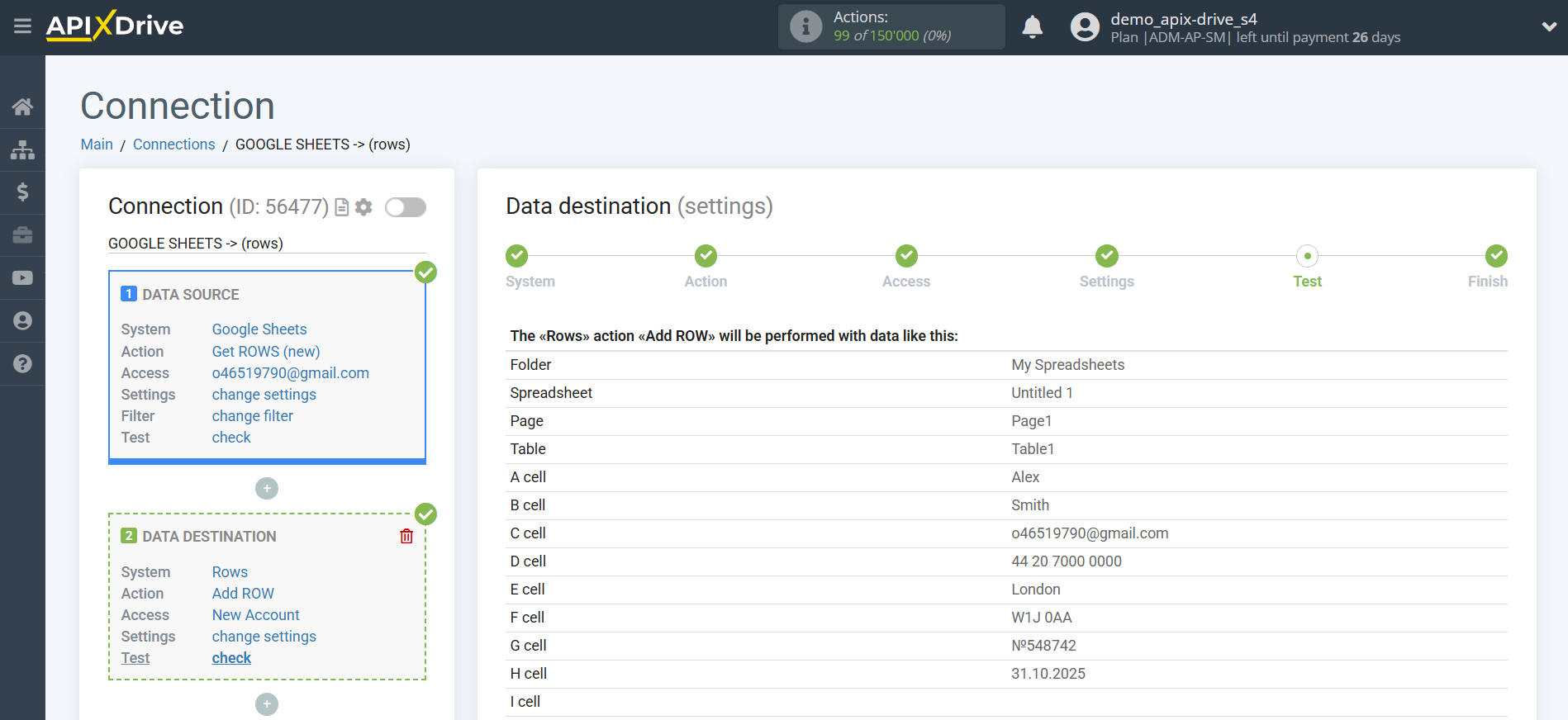This screenshot has height=720, width=1568.
Task: Click the connection document icon
Action: coord(341,207)
